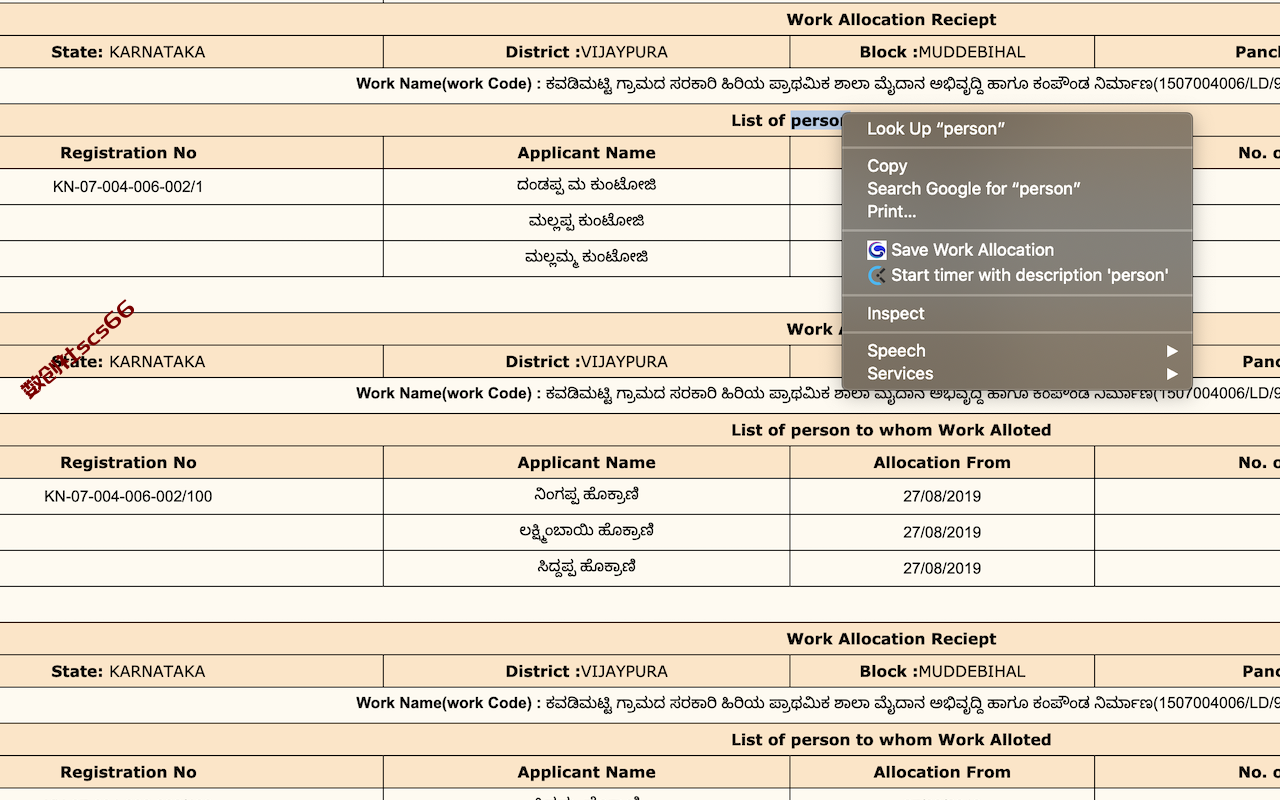Click applicant name ಮಲ್ಲಪ್ಪ ಕುಂಟೋಜಿ
1280x800 pixels.
click(x=587, y=222)
